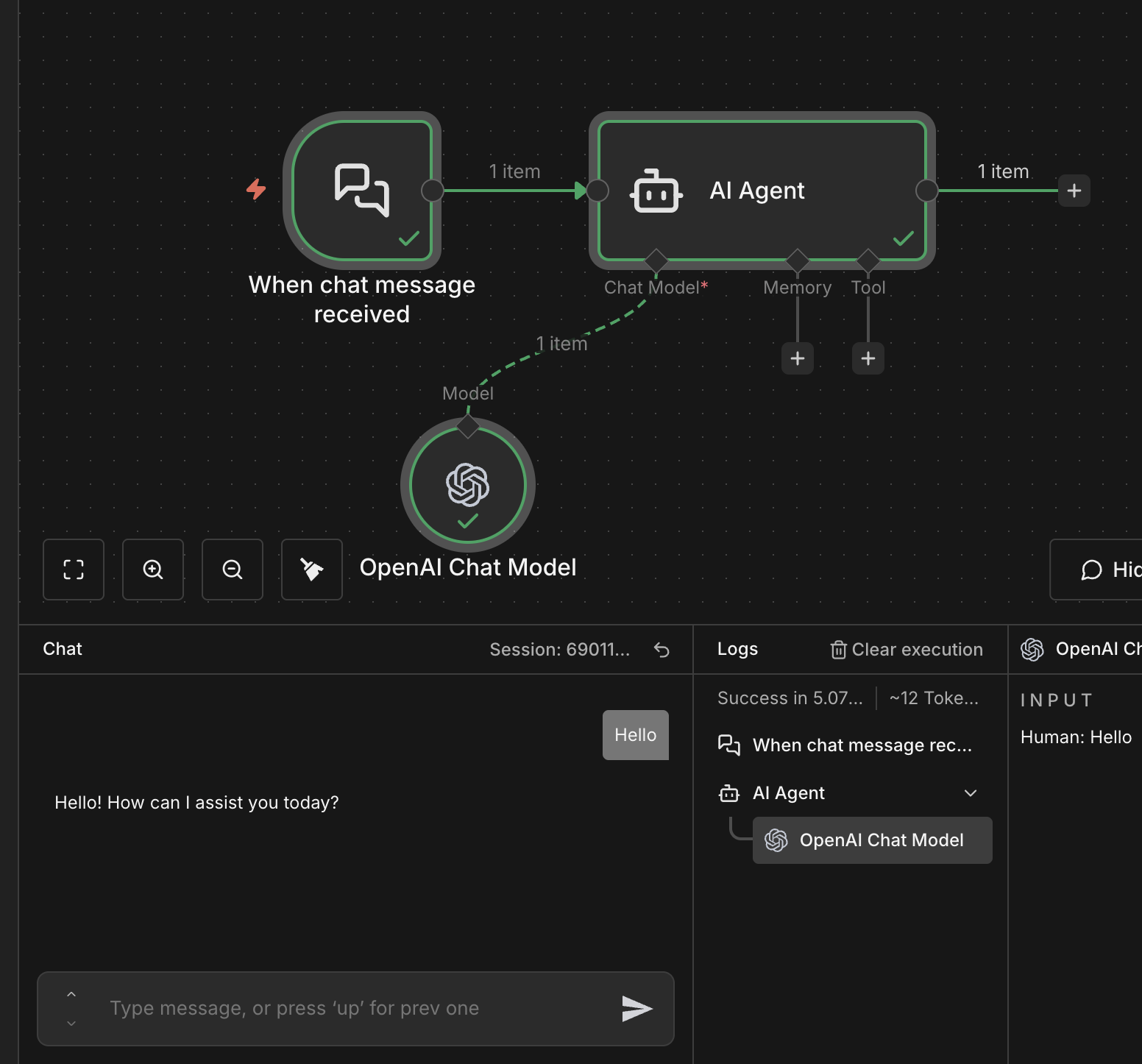Clear execution from the Logs panel
The height and width of the screenshot is (1064, 1142).
[x=907, y=650]
